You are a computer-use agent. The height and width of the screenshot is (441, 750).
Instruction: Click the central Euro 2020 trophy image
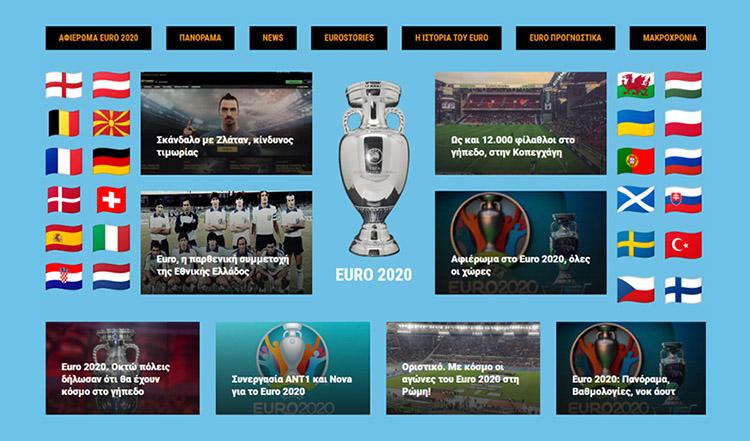374,168
